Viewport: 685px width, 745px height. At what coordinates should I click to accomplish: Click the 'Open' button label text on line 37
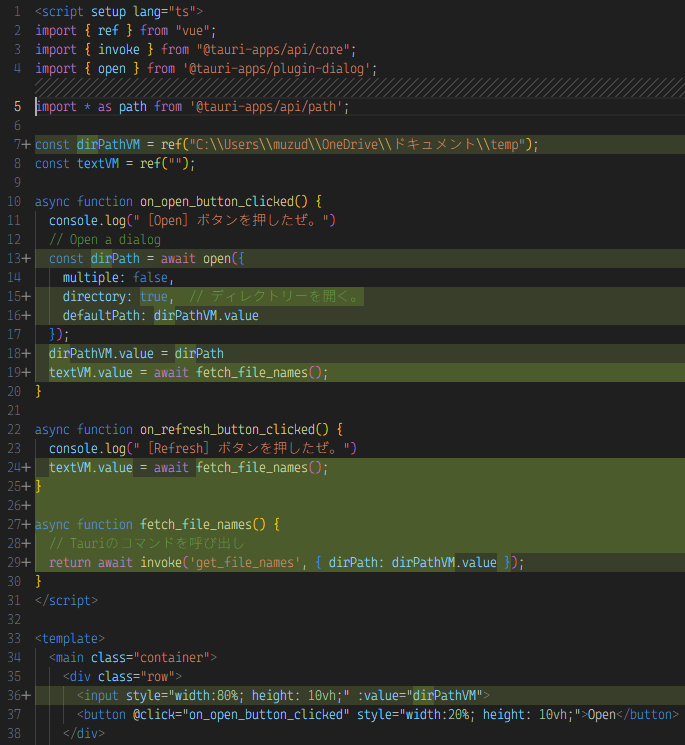click(x=602, y=715)
